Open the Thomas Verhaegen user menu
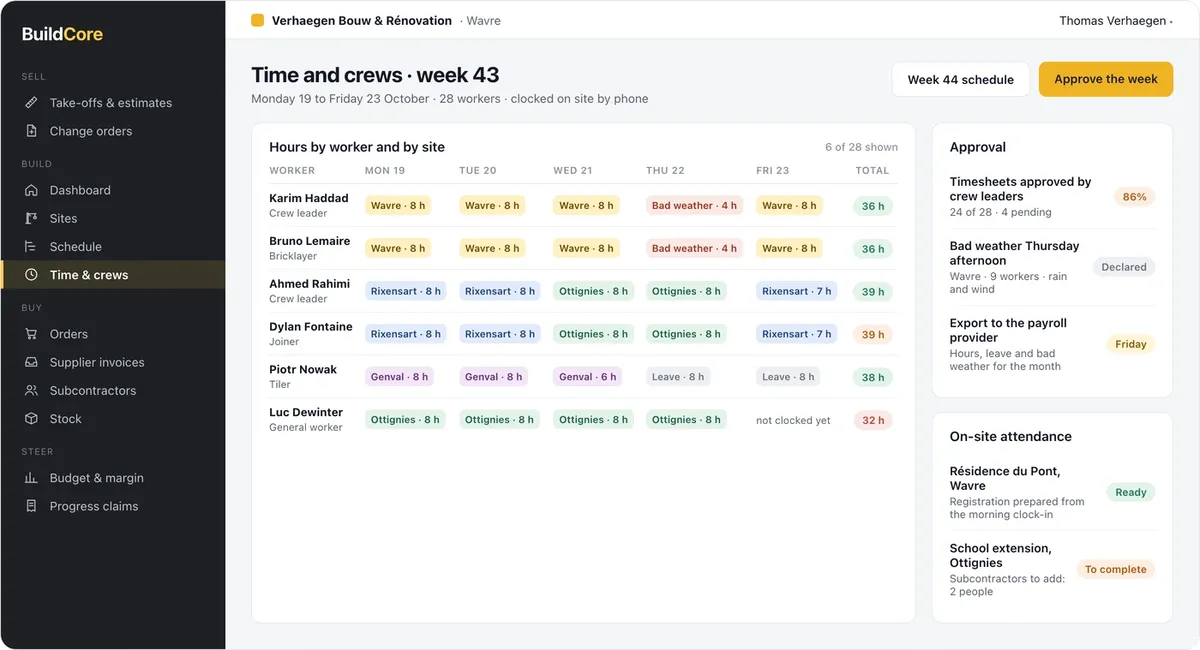 (x=1116, y=21)
